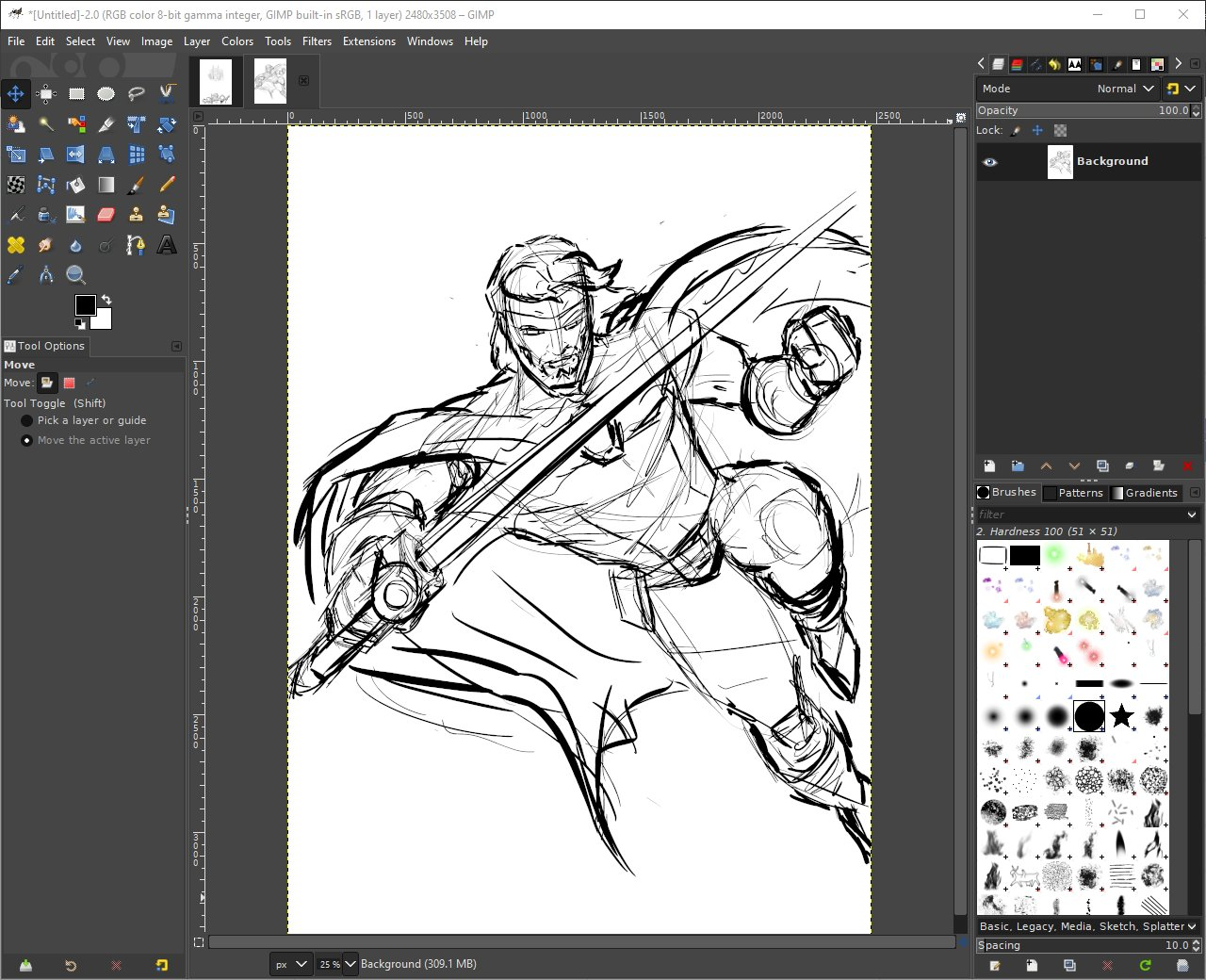Screen dimensions: 1206x980
Task: Select the Ellipse Select tool
Action: coord(106,93)
